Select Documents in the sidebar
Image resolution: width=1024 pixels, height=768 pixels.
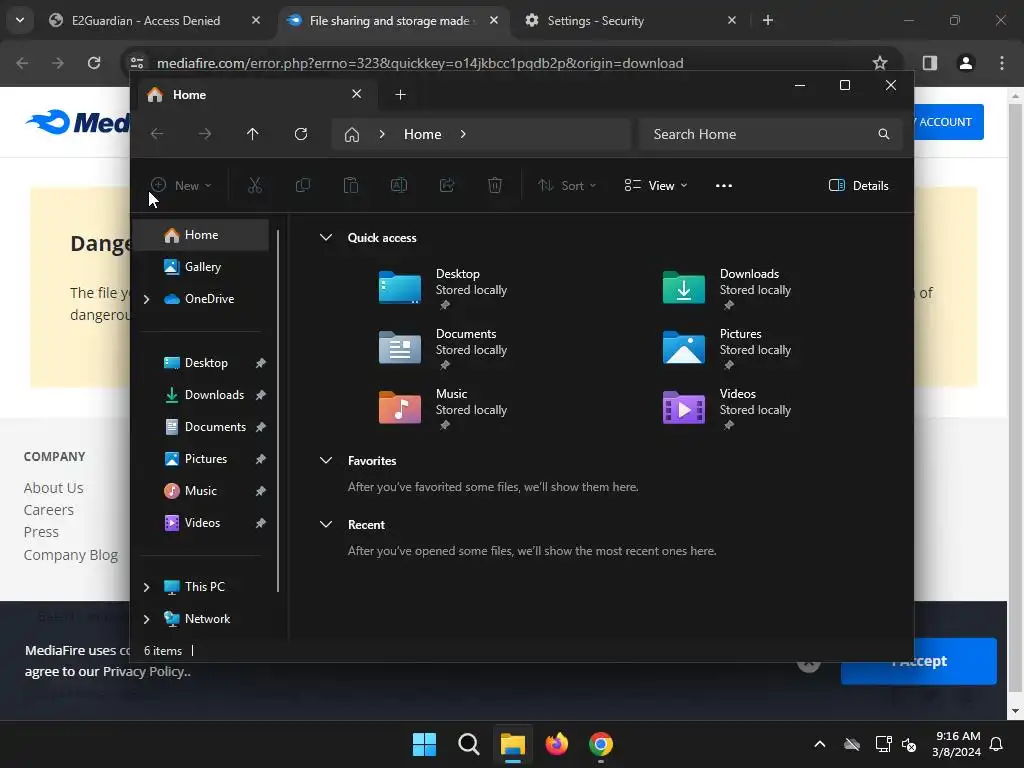(x=215, y=426)
